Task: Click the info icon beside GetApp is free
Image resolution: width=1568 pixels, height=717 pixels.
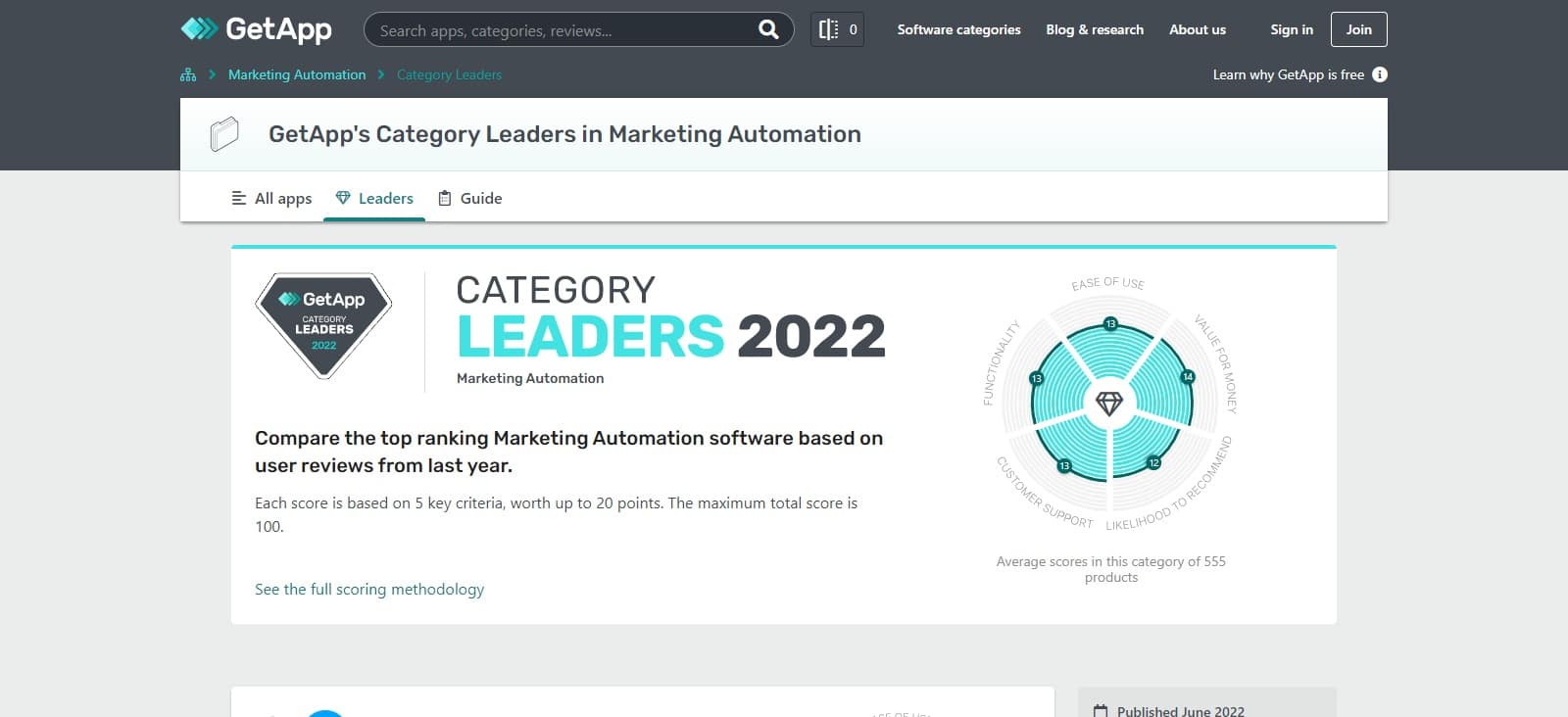Action: [x=1380, y=74]
